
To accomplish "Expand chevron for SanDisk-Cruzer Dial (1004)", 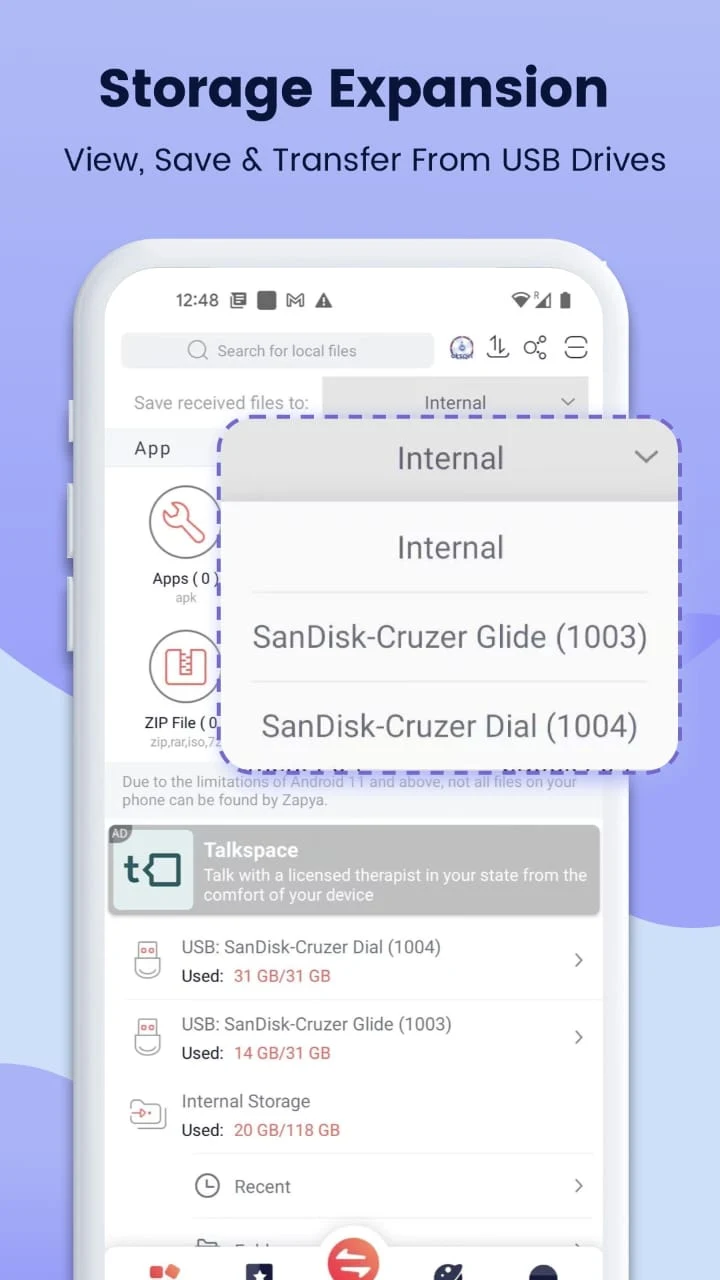I will (578, 960).
